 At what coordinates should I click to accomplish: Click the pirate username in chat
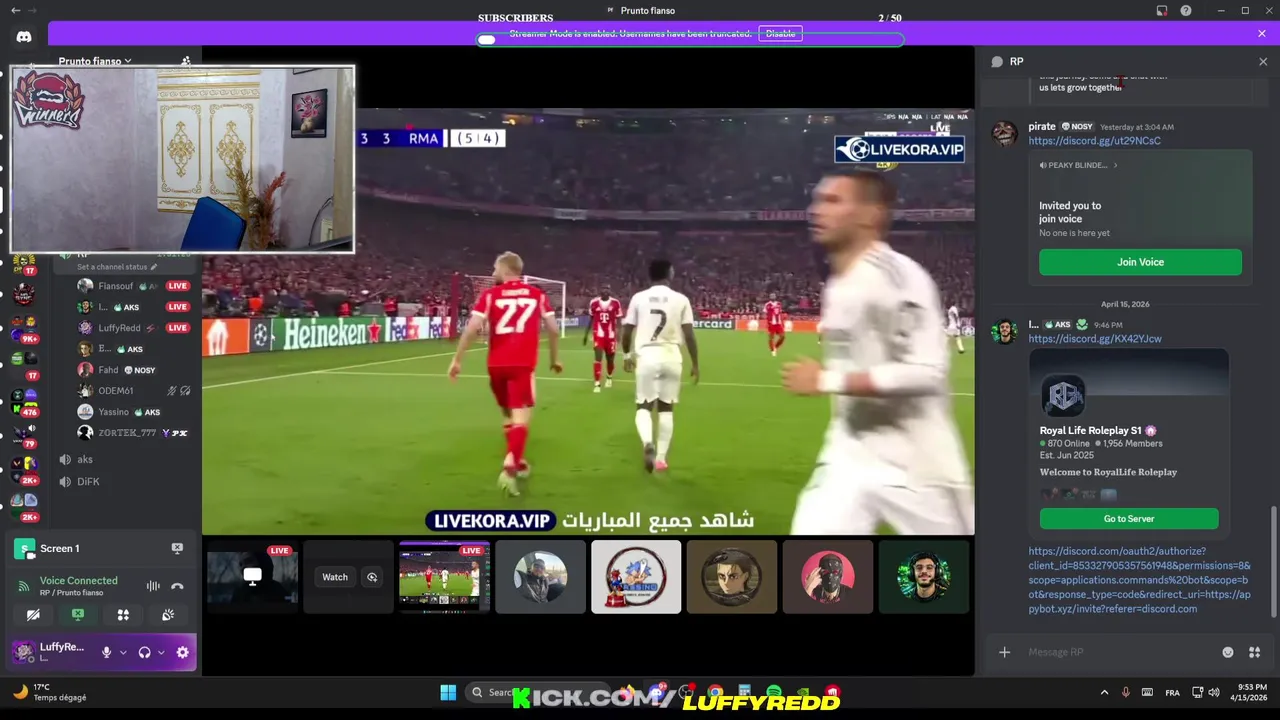click(x=1042, y=127)
